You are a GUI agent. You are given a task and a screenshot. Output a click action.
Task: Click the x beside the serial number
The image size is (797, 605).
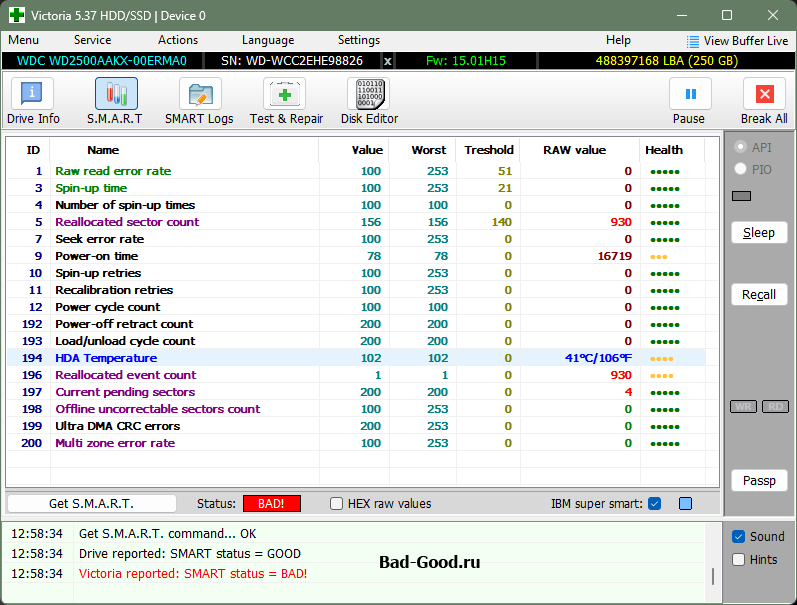click(388, 61)
